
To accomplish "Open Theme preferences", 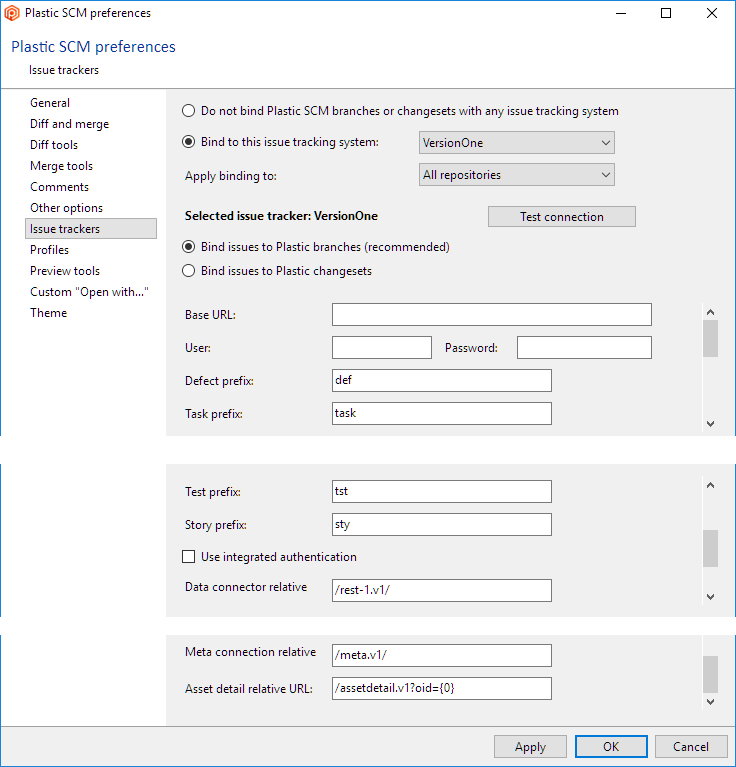I will (x=48, y=313).
